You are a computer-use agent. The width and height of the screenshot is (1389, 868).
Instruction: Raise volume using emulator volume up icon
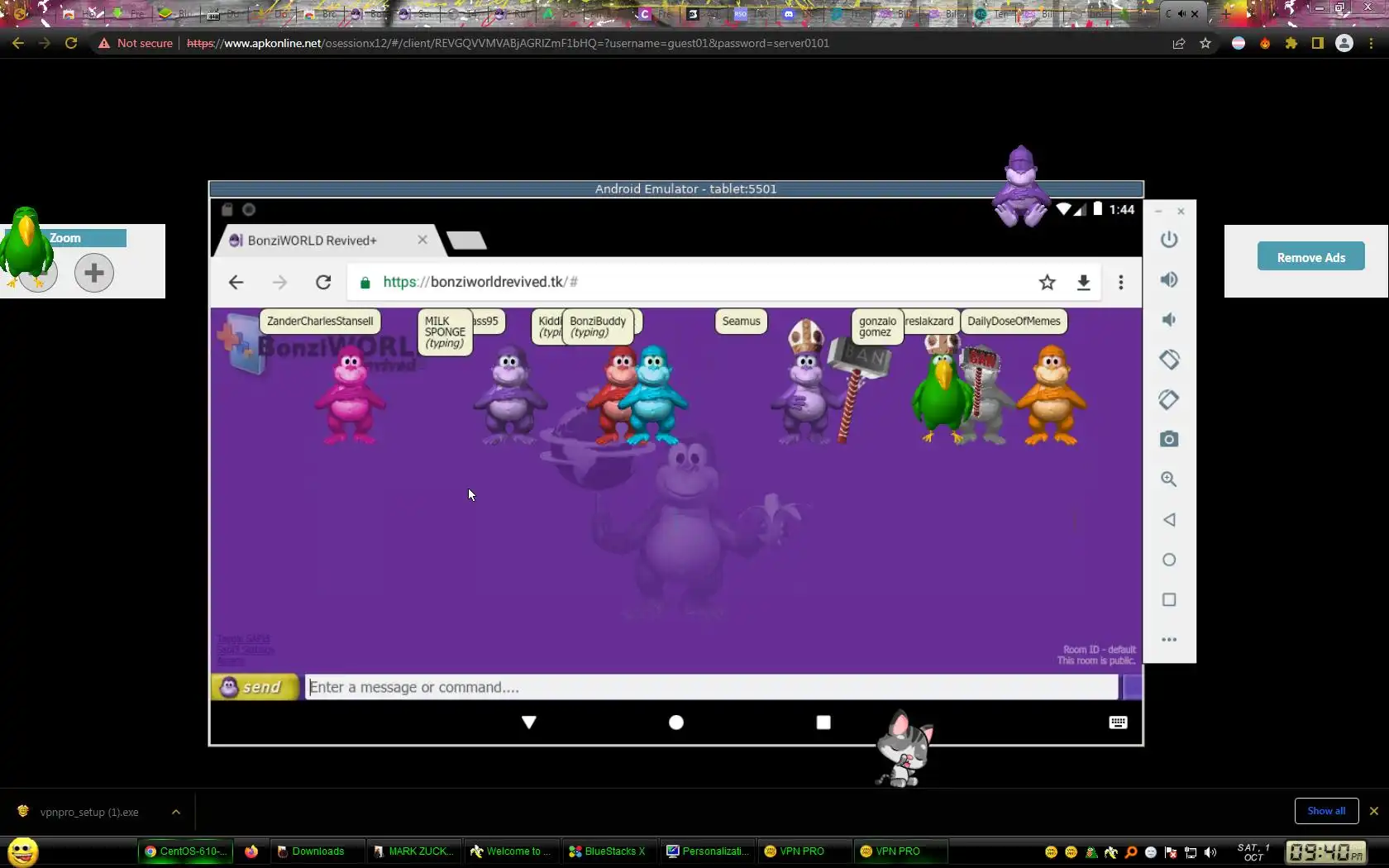pos(1168,279)
